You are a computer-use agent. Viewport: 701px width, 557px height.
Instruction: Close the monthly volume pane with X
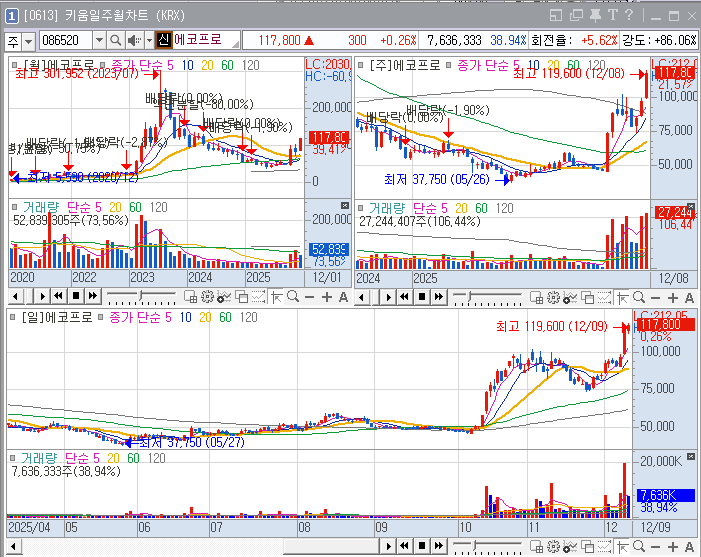point(345,205)
